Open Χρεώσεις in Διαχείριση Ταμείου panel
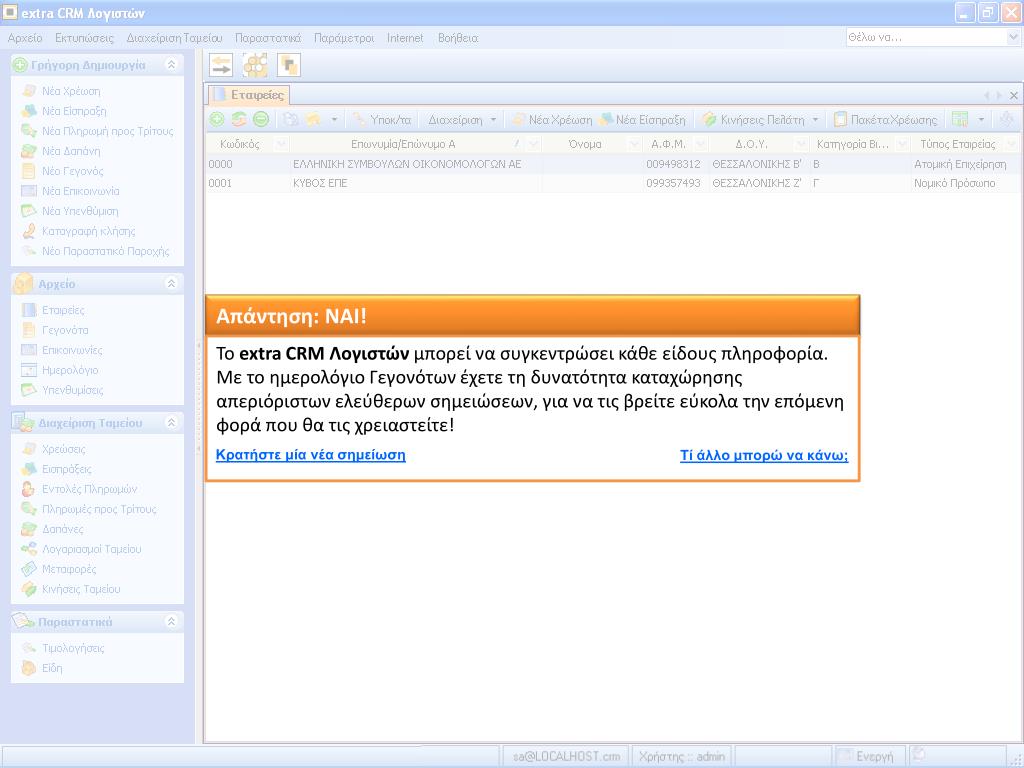Screen dimensions: 1024x768 pyautogui.click(x=63, y=449)
